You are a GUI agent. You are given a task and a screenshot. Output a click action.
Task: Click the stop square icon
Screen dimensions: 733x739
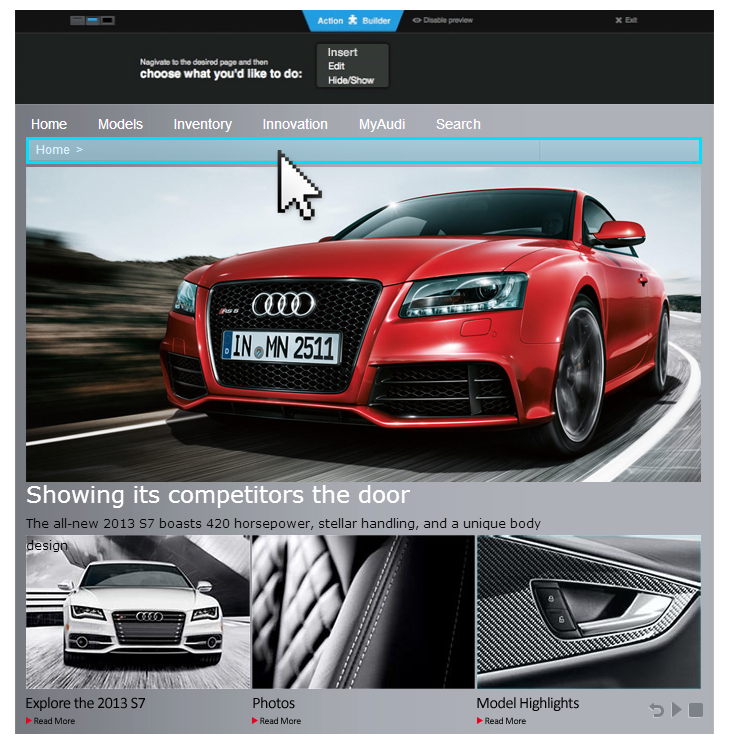(696, 710)
